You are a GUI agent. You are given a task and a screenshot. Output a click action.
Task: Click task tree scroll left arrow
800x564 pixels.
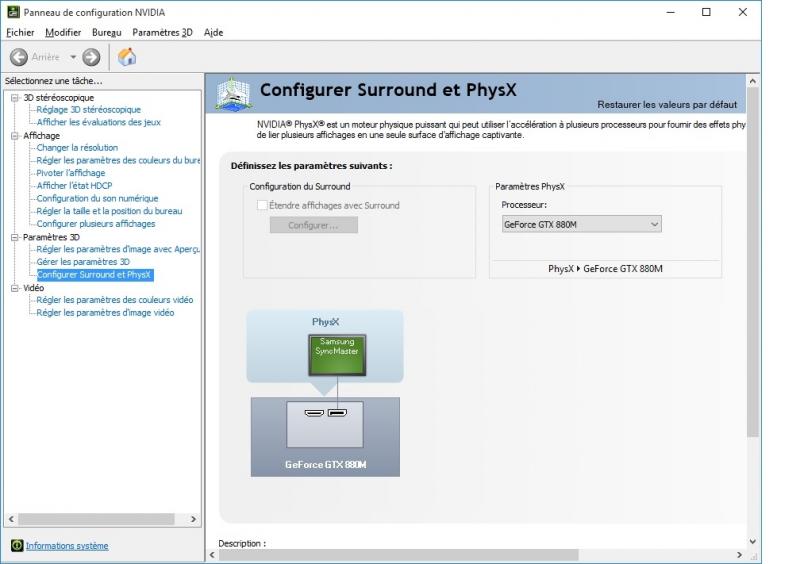11,519
